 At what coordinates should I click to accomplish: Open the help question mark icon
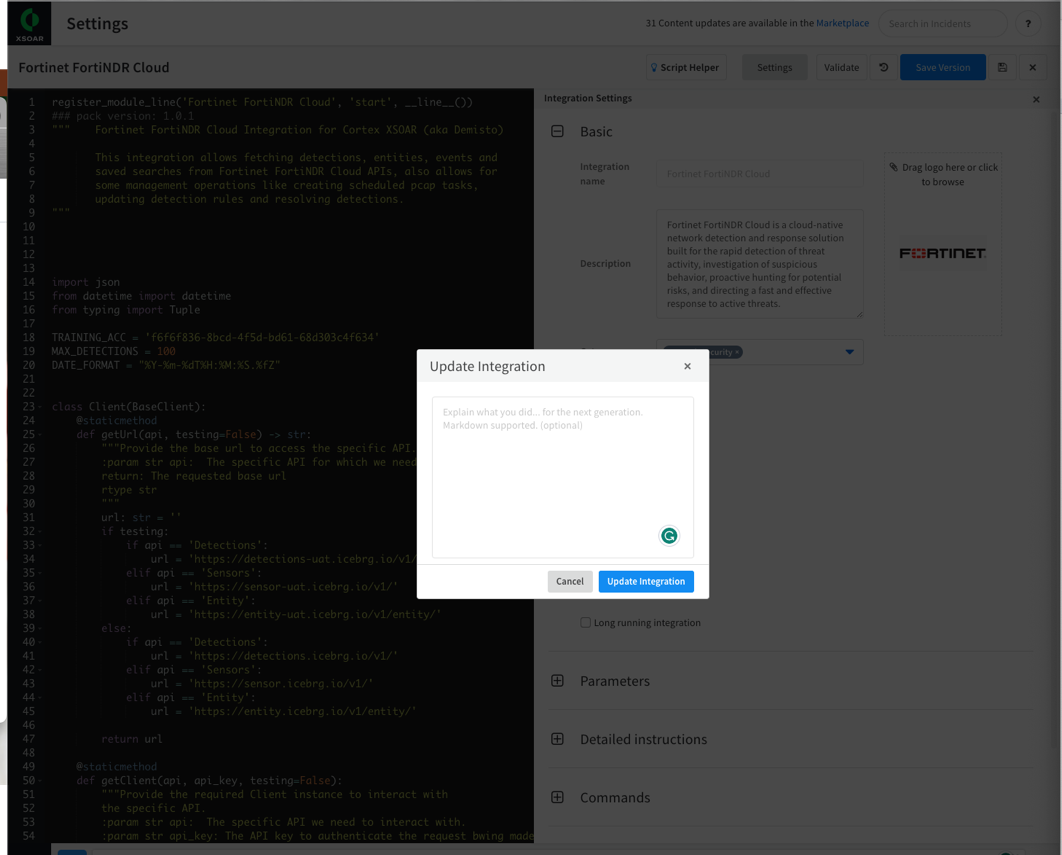pyautogui.click(x=1028, y=23)
